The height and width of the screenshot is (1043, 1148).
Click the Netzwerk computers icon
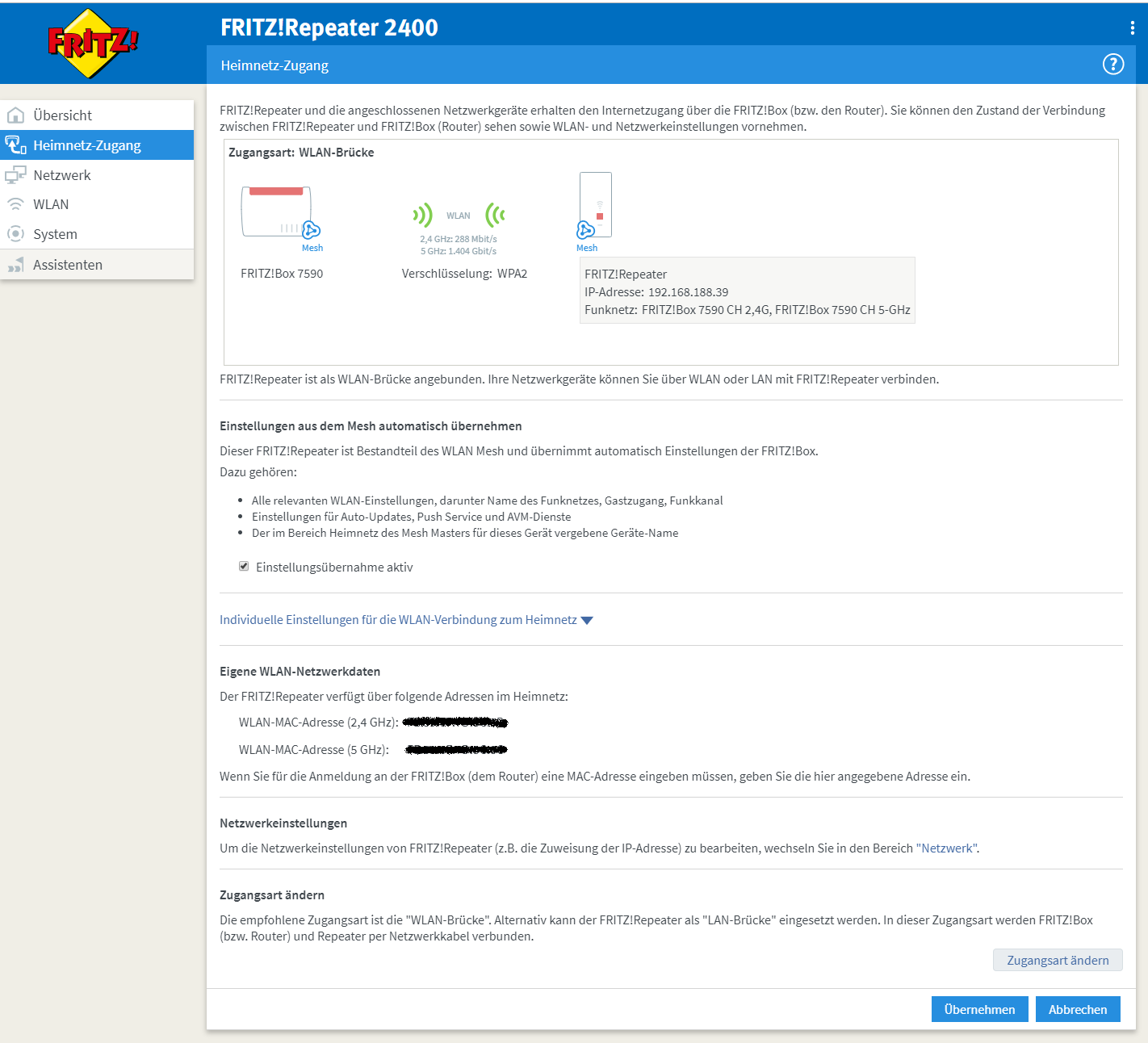[x=15, y=175]
